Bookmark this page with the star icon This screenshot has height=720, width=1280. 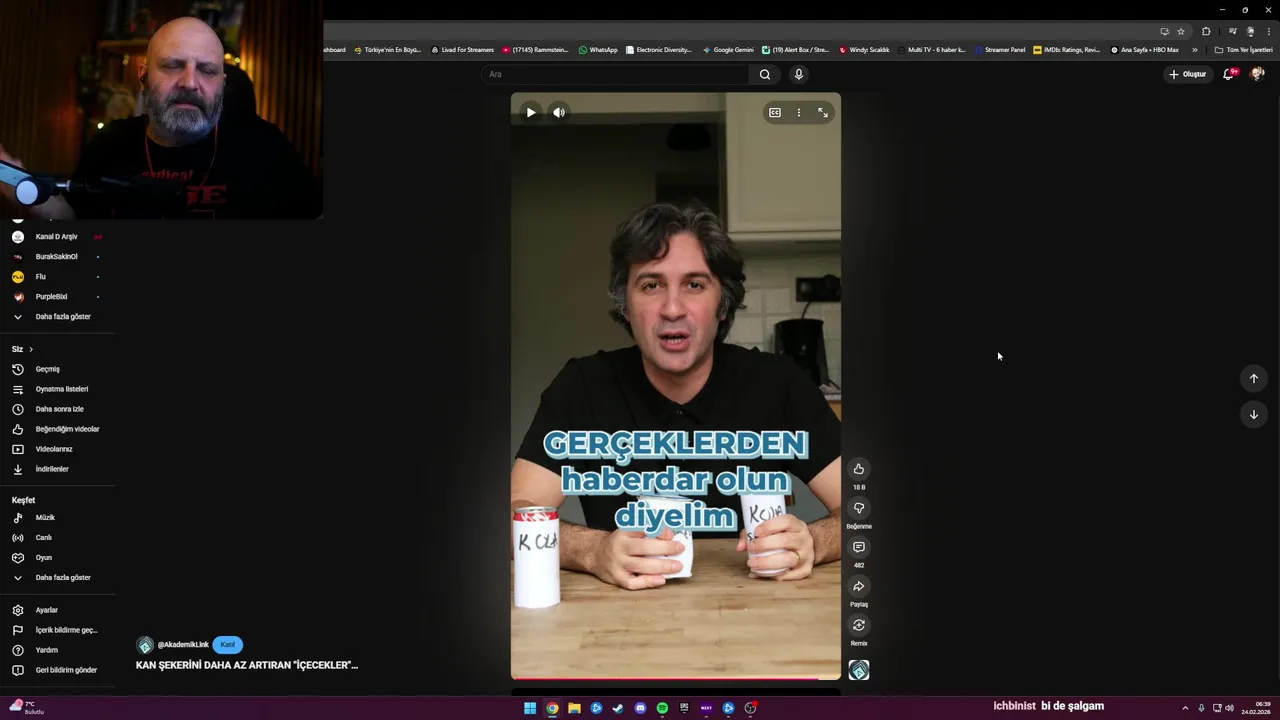[x=1181, y=31]
